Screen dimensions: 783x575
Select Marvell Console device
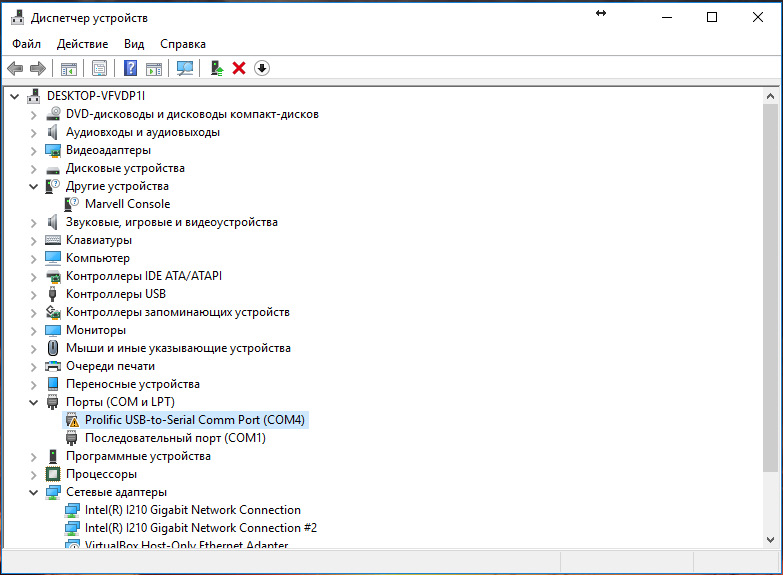127,204
